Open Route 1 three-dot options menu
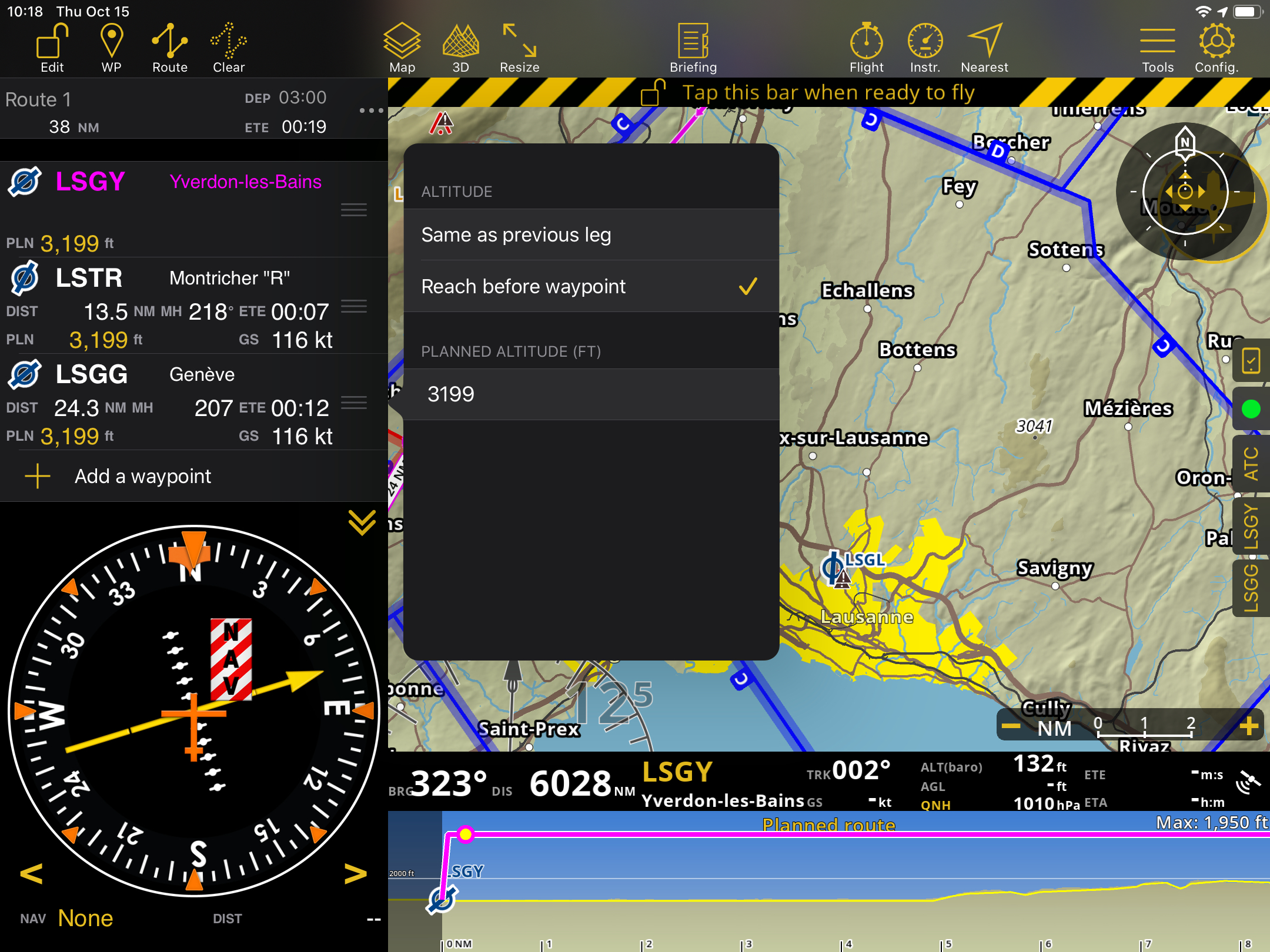Image resolution: width=1270 pixels, height=952 pixels. [x=371, y=110]
